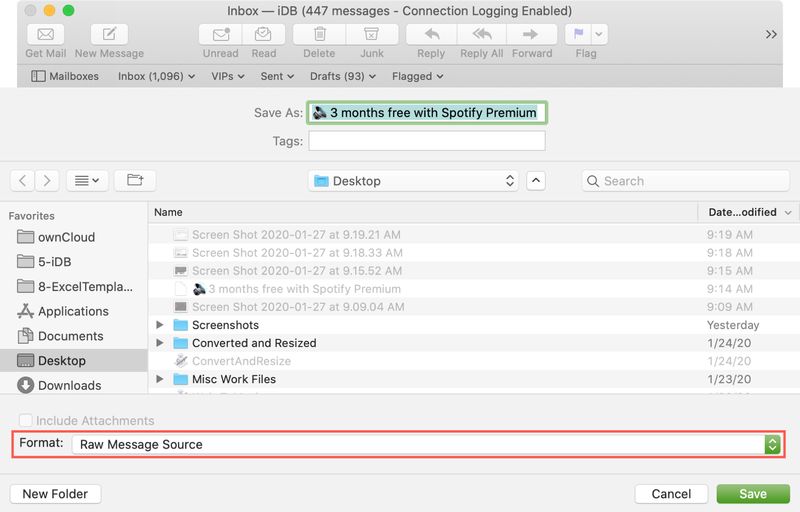
Task: Expand the Converted and Resized folder triangle
Action: pos(160,343)
